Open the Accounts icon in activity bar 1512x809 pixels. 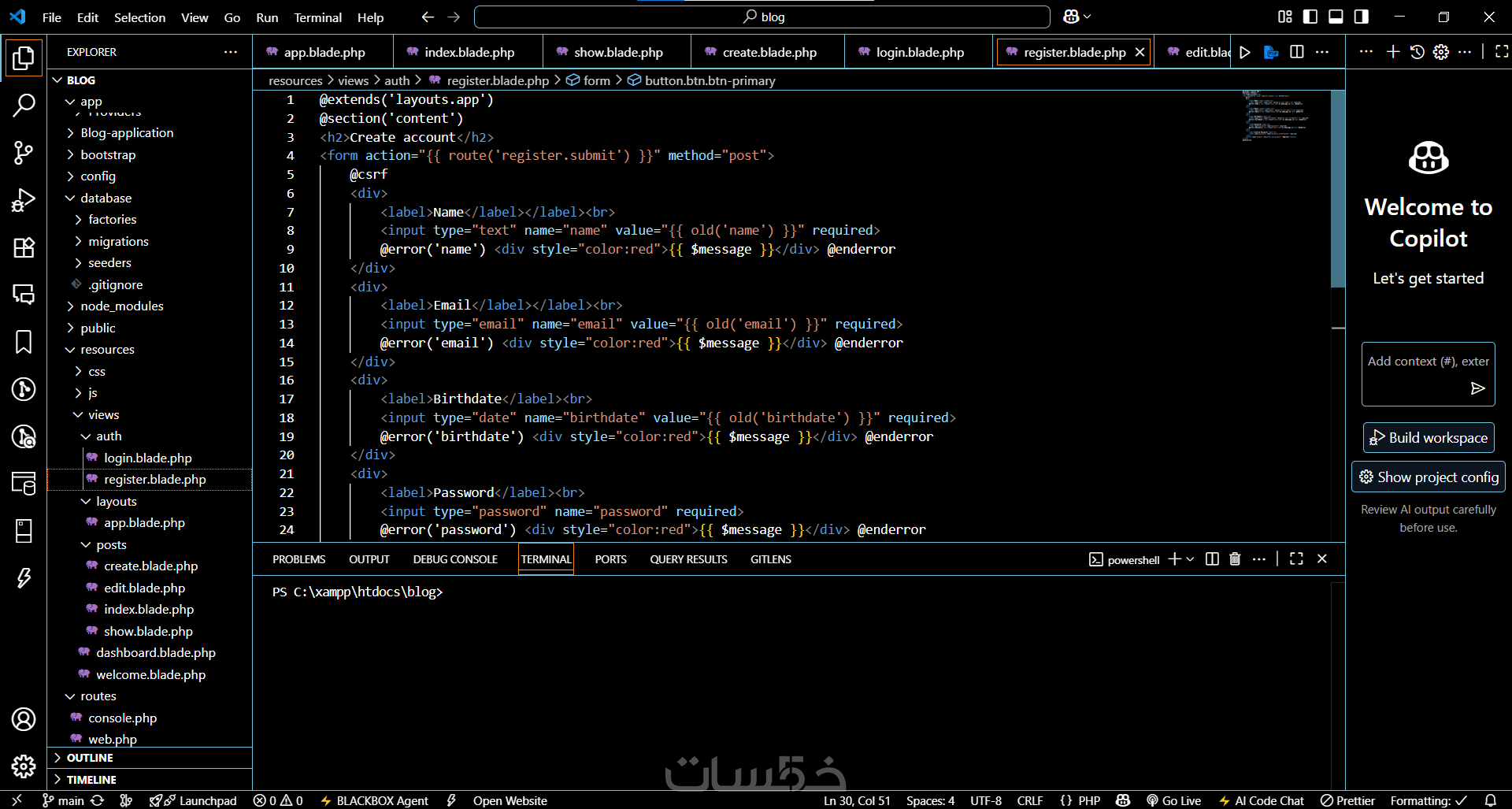point(24,718)
